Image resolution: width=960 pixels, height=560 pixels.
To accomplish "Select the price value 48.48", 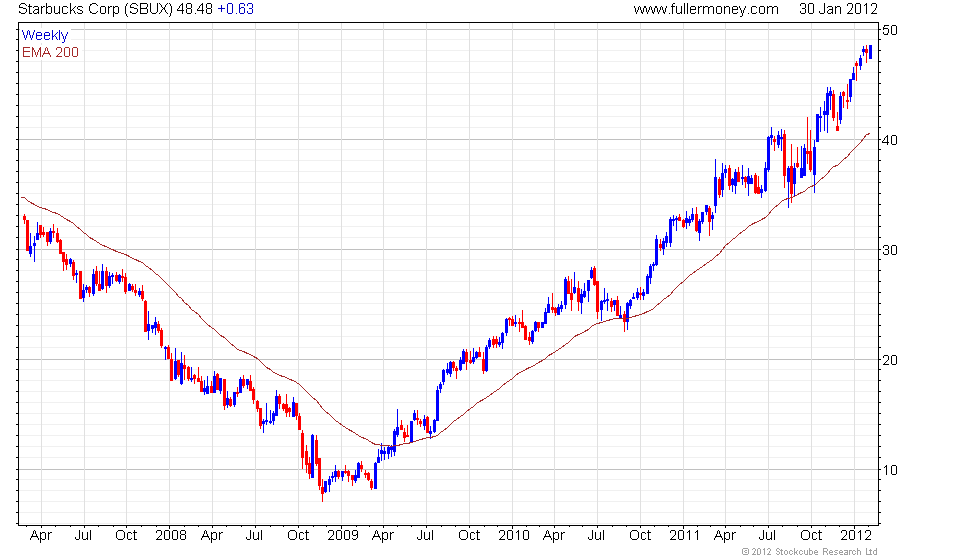I will pos(195,9).
